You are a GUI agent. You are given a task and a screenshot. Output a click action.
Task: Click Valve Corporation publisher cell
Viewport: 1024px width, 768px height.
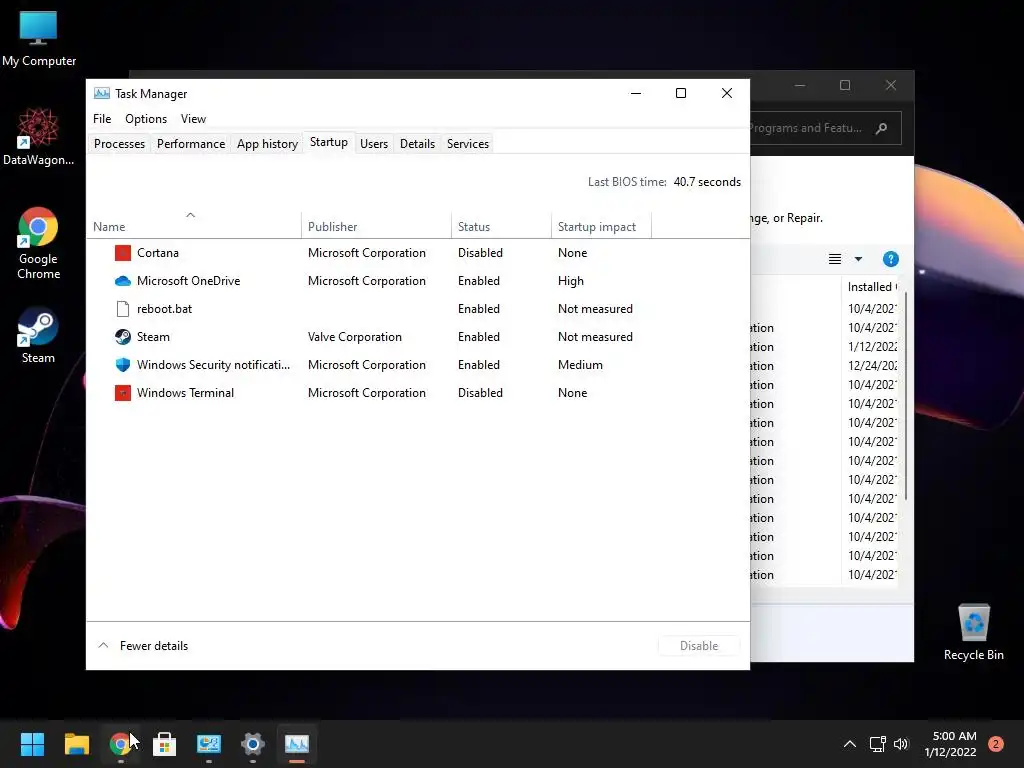click(x=355, y=337)
